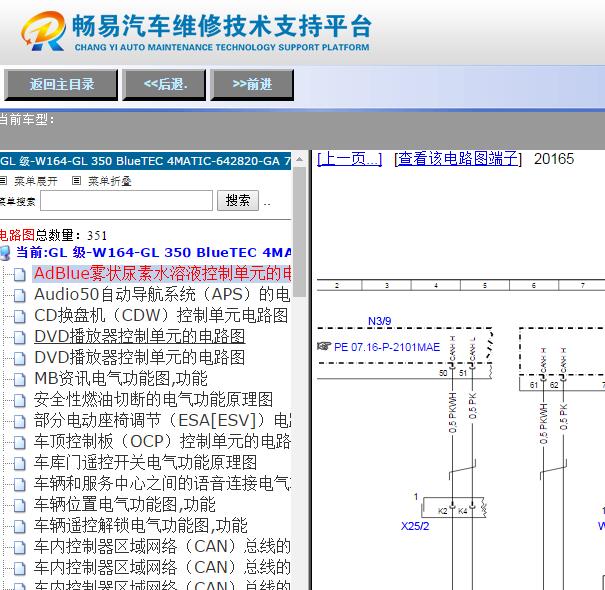
Task: Click the N3/9 component label
Action: (x=379, y=321)
